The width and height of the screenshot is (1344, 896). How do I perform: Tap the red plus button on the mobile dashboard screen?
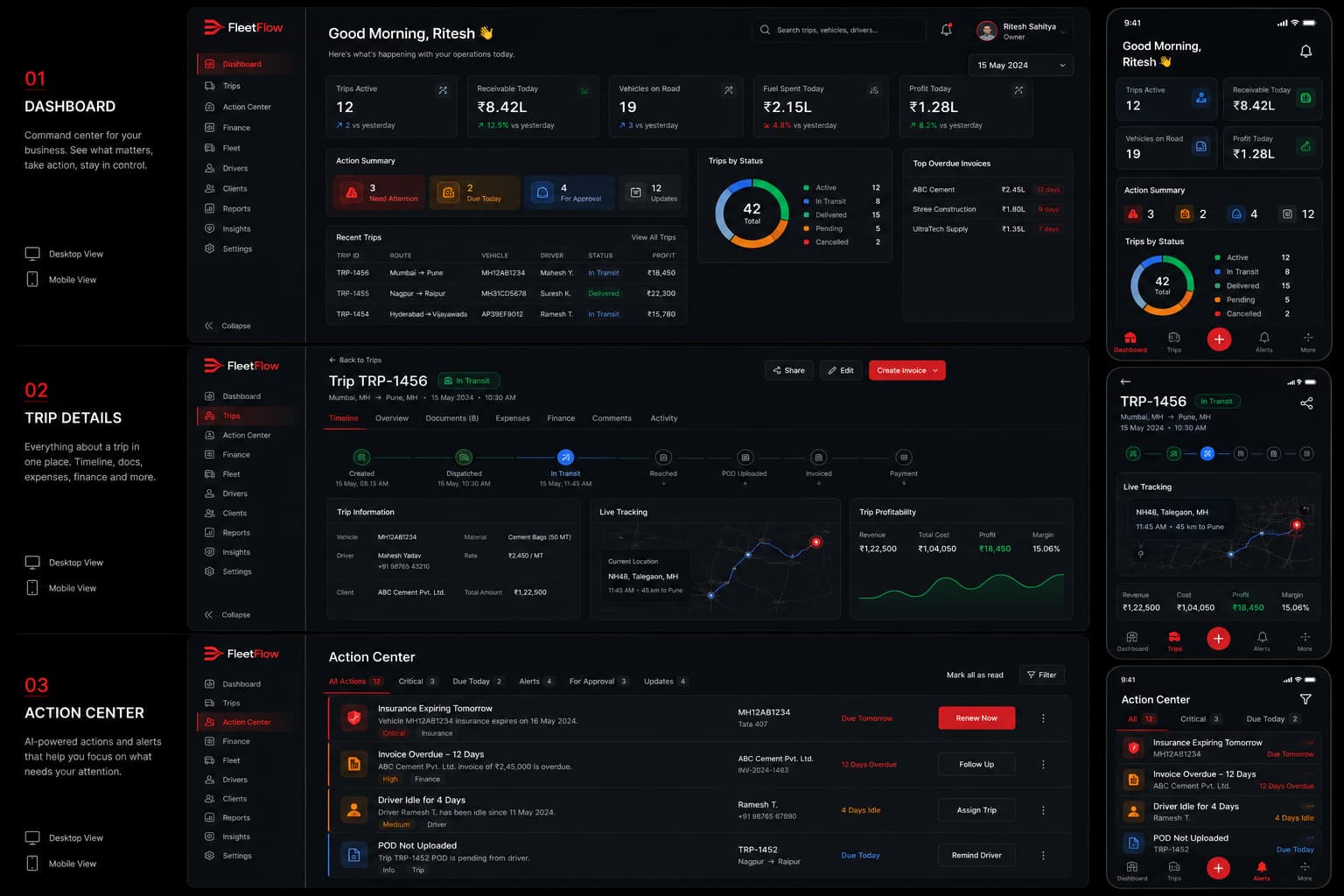pyautogui.click(x=1219, y=339)
